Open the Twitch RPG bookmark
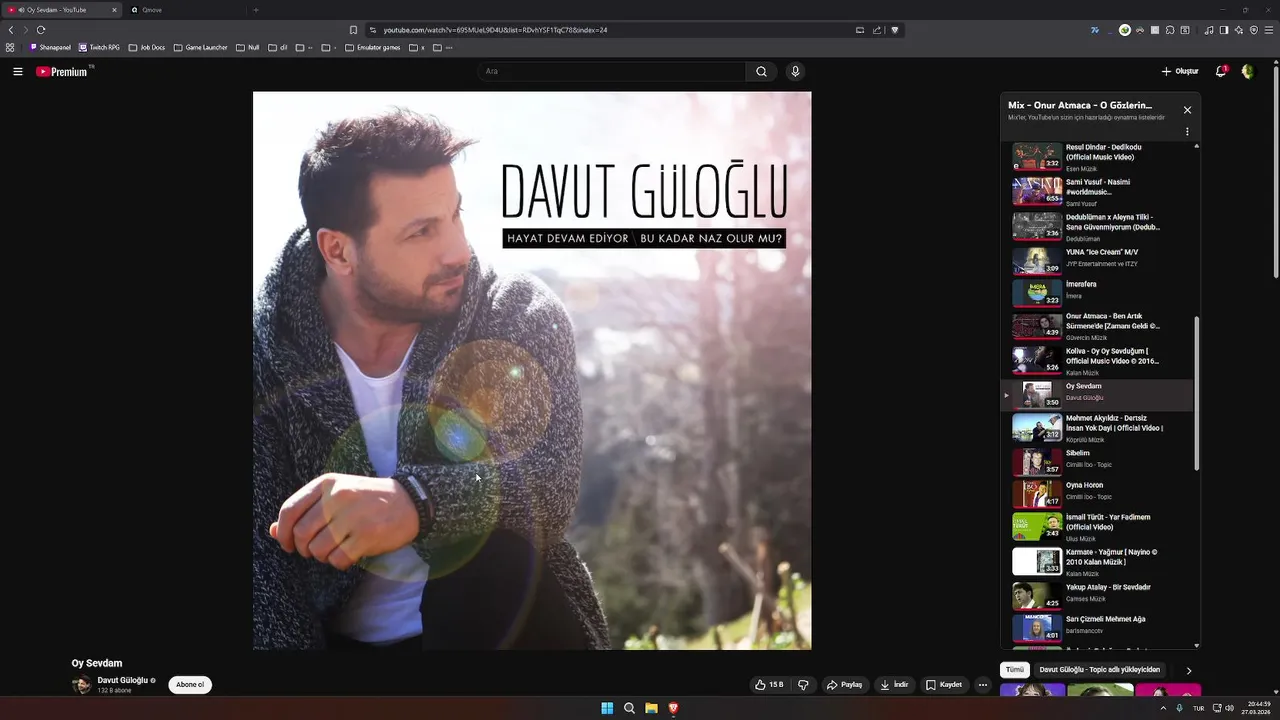This screenshot has width=1280, height=720. tap(99, 47)
